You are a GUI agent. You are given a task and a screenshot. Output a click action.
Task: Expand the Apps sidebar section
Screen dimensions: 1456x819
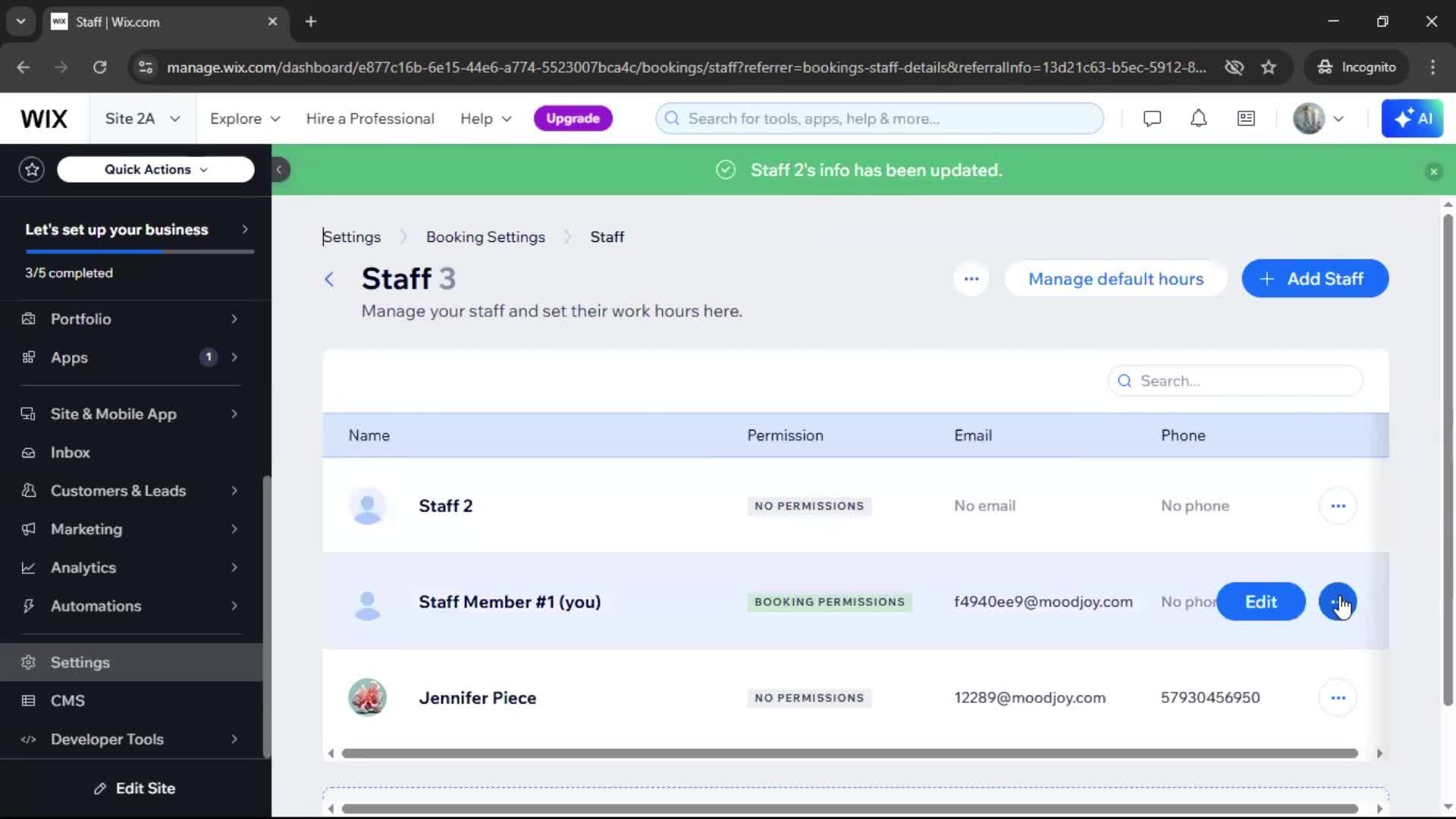[x=130, y=357]
